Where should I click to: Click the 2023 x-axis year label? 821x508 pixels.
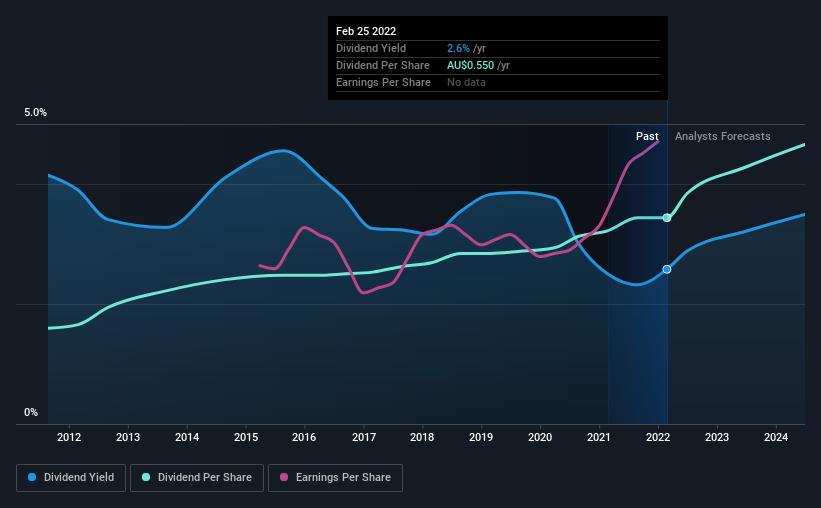(x=717, y=437)
